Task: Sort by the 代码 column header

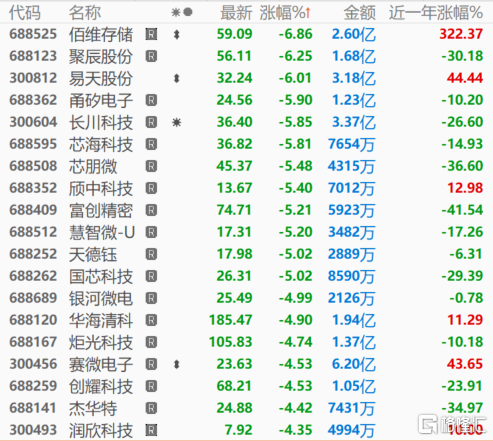Action: (25, 13)
